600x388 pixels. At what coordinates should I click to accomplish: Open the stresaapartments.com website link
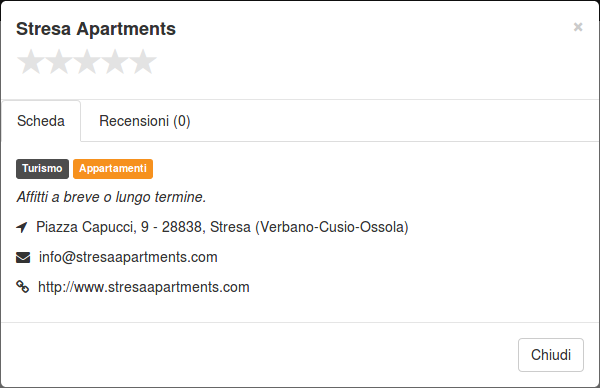[143, 287]
